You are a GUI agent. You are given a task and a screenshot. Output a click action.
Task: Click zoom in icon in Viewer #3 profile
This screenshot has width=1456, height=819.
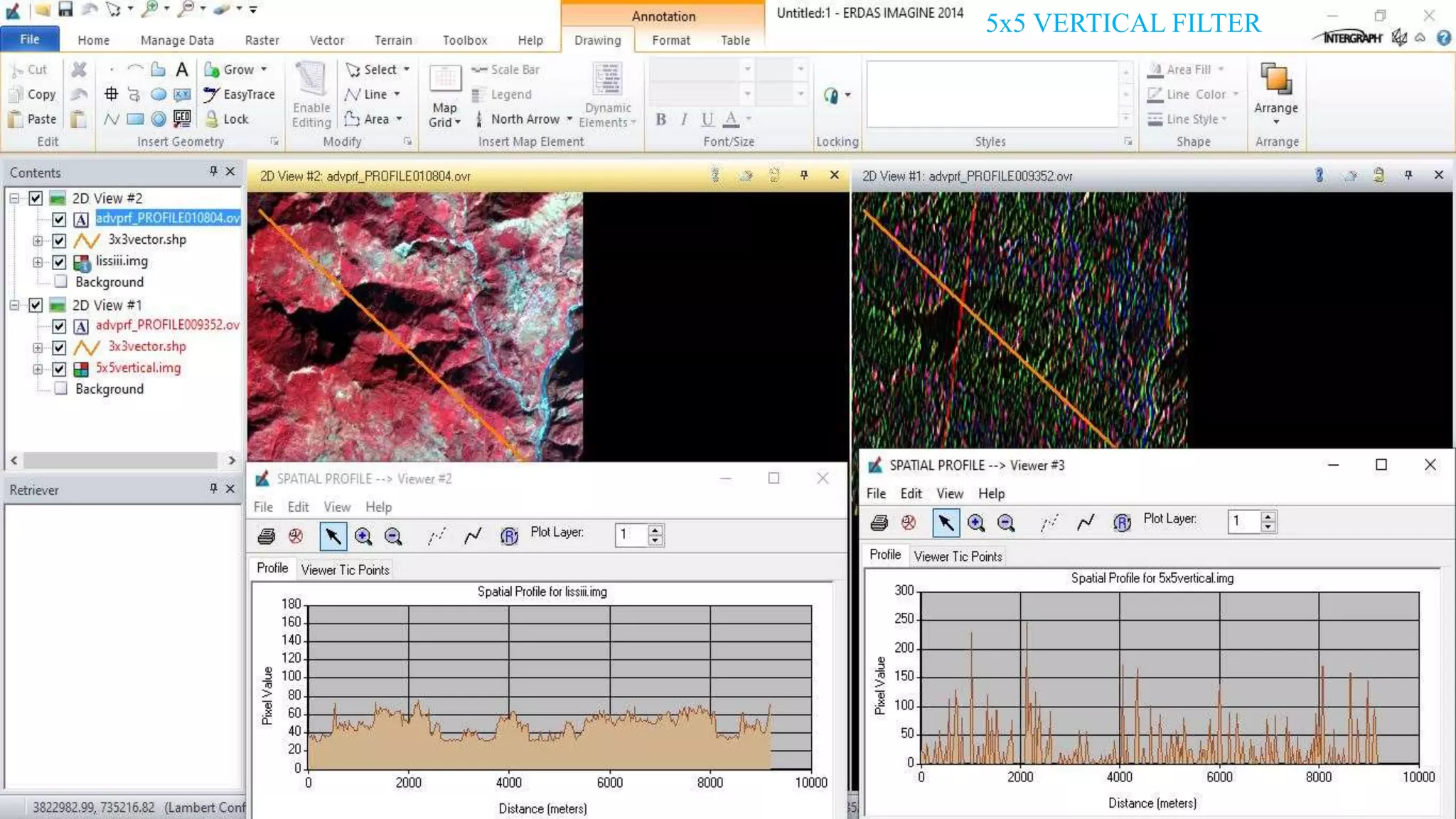click(x=976, y=523)
